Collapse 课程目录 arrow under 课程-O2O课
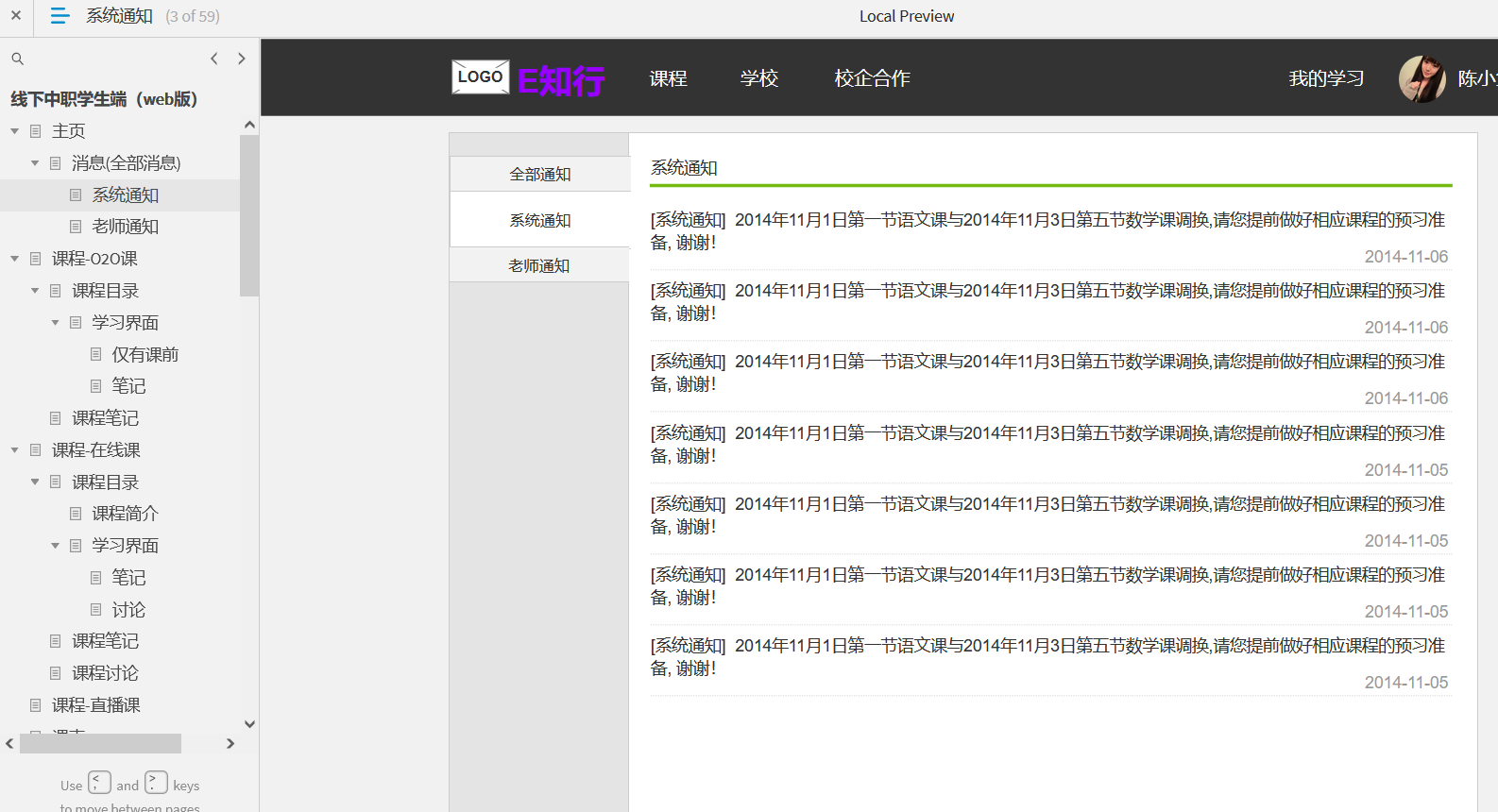Viewport: 1498px width, 812px height. (35, 291)
